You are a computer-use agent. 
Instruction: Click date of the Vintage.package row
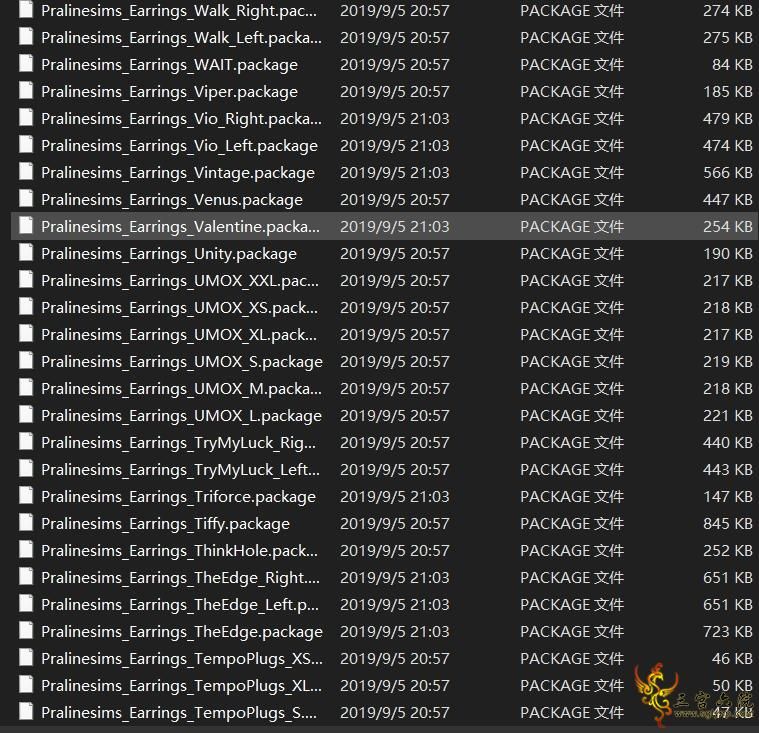(x=395, y=173)
